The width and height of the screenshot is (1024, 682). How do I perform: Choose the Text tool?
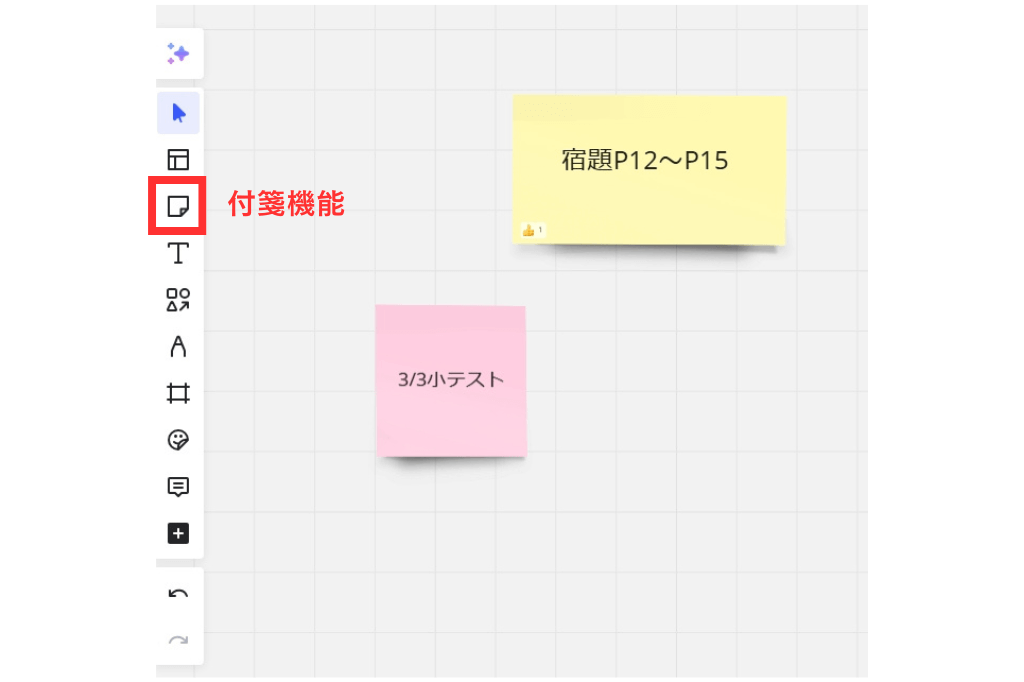click(178, 253)
